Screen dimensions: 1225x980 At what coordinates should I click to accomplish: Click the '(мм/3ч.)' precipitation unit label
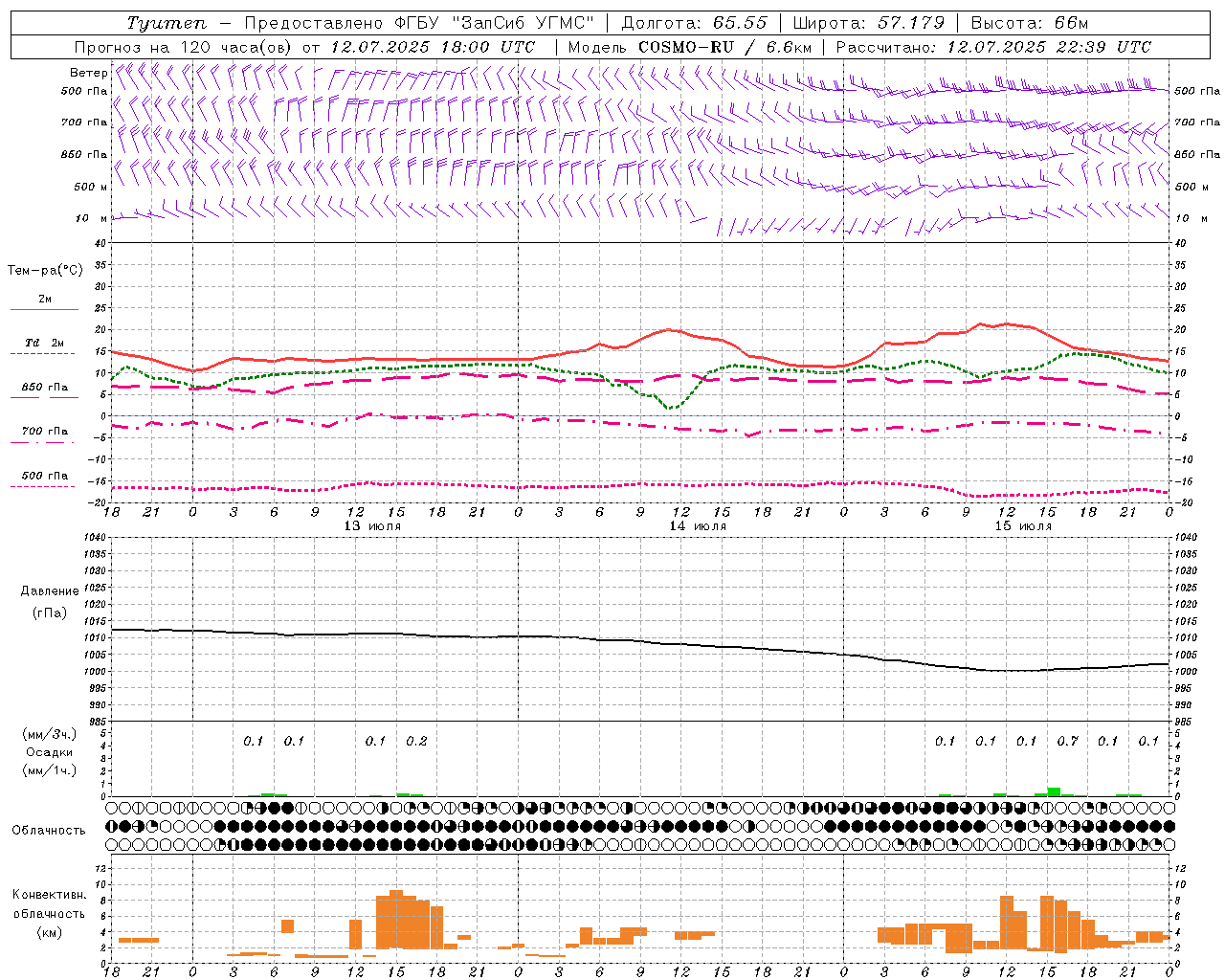coord(49,734)
